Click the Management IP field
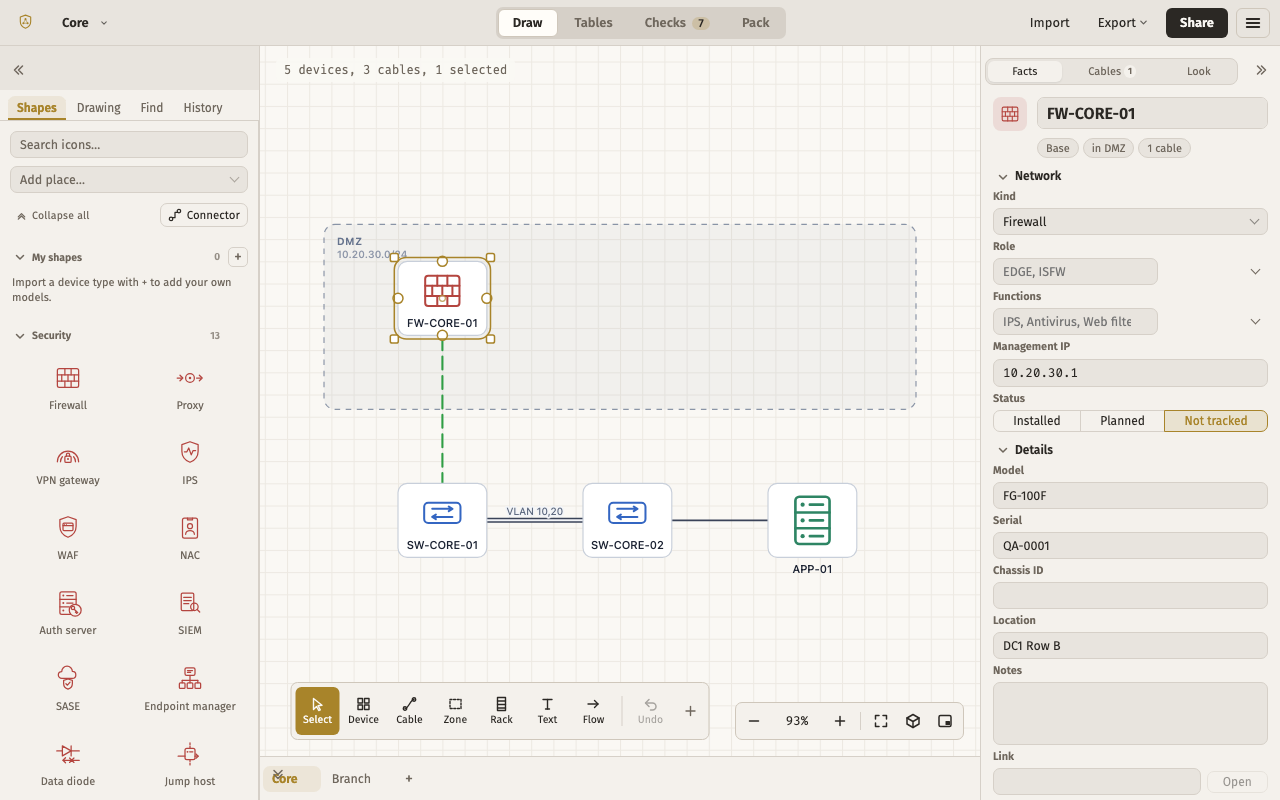This screenshot has width=1280, height=800. 1130,373
